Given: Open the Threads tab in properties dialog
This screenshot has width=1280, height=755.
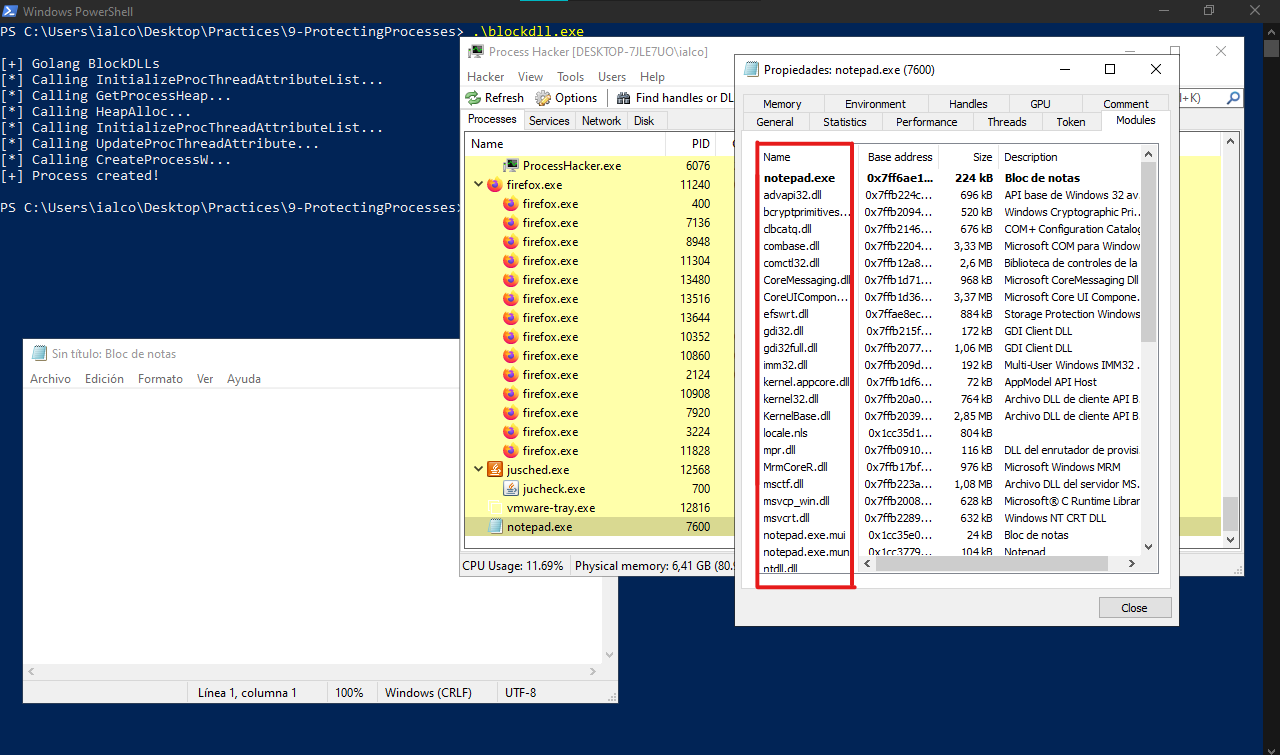Looking at the screenshot, I should pos(1007,122).
